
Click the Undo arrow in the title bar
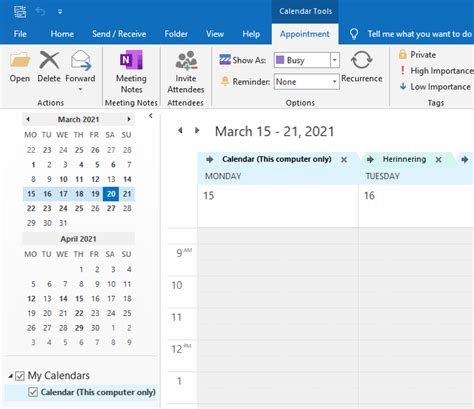coord(41,12)
